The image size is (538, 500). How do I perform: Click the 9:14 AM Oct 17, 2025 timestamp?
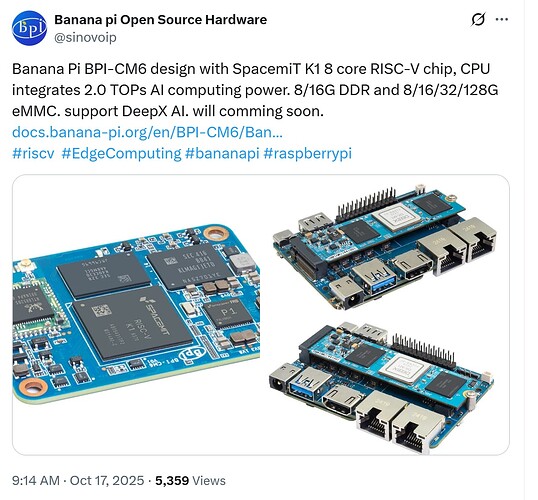(x=78, y=480)
